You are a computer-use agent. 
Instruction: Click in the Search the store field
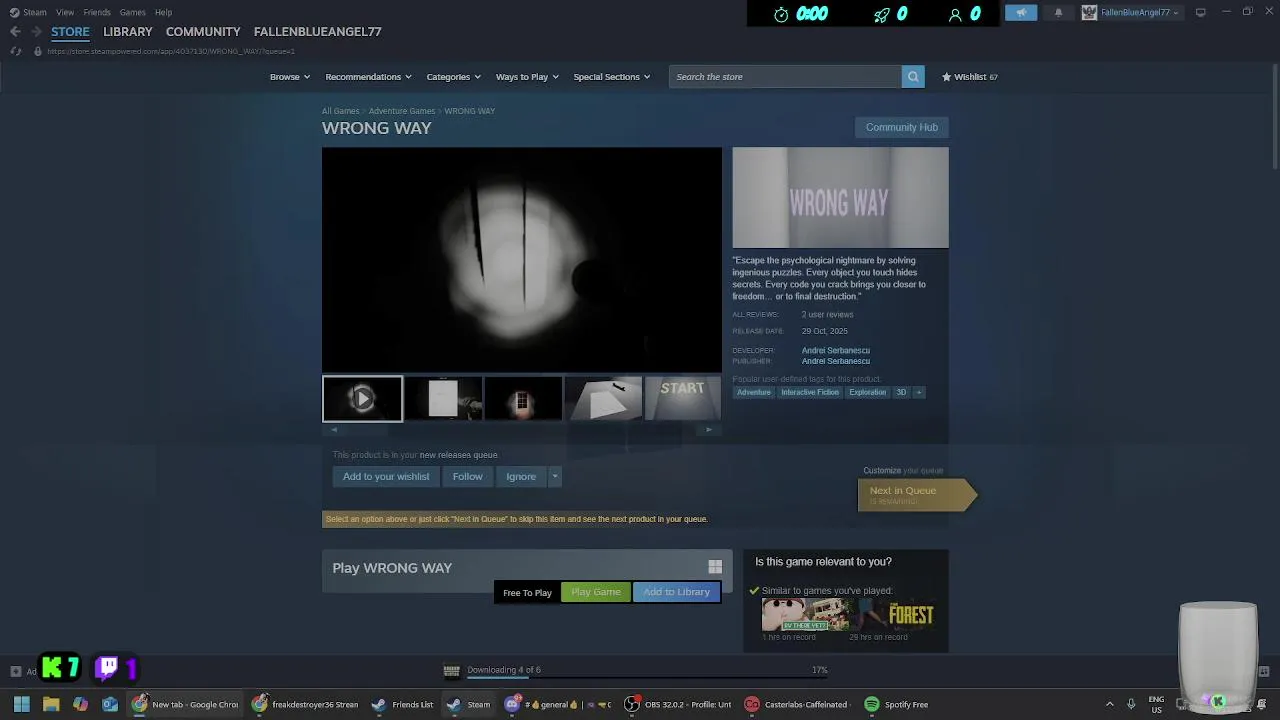[785, 77]
